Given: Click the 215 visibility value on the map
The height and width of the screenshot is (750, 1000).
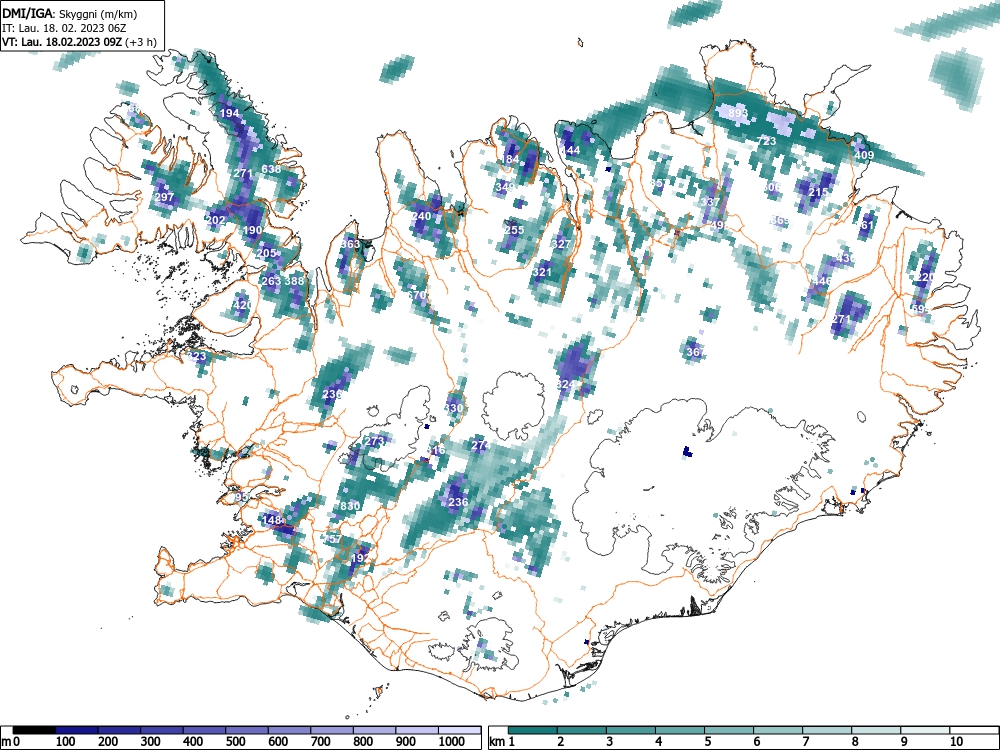Looking at the screenshot, I should [x=818, y=193].
